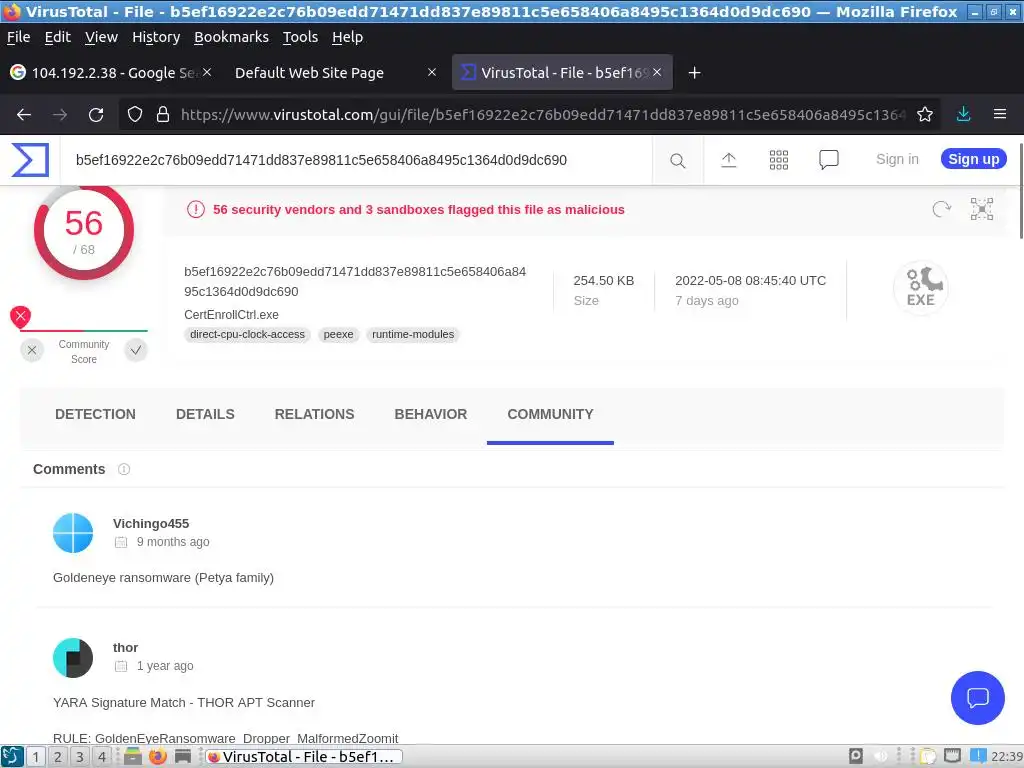Open the History menu
This screenshot has height=768, width=1024.
point(156,37)
